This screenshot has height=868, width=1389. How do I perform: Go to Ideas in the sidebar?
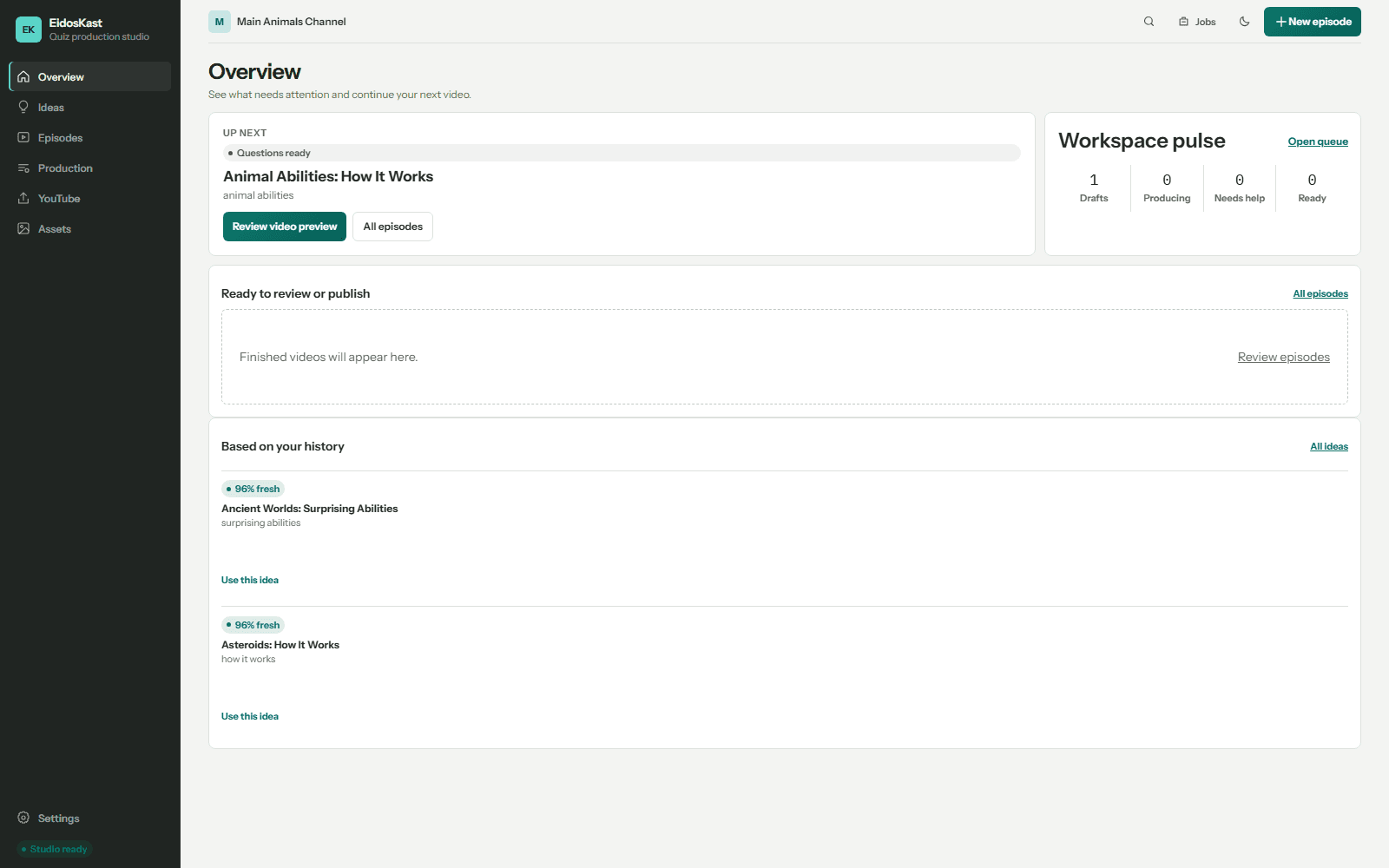(x=90, y=107)
